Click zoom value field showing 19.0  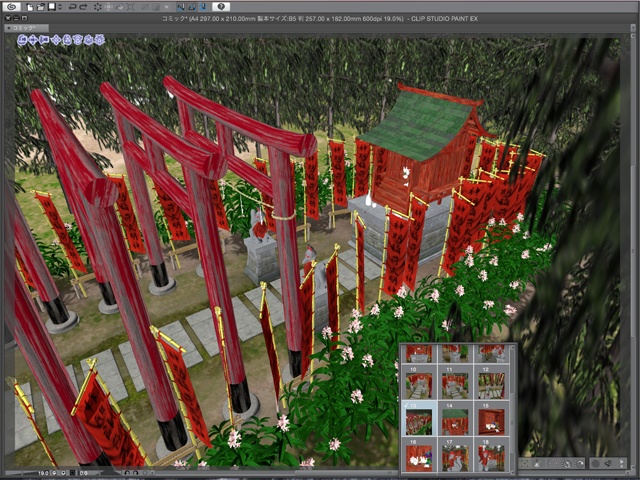pos(43,473)
